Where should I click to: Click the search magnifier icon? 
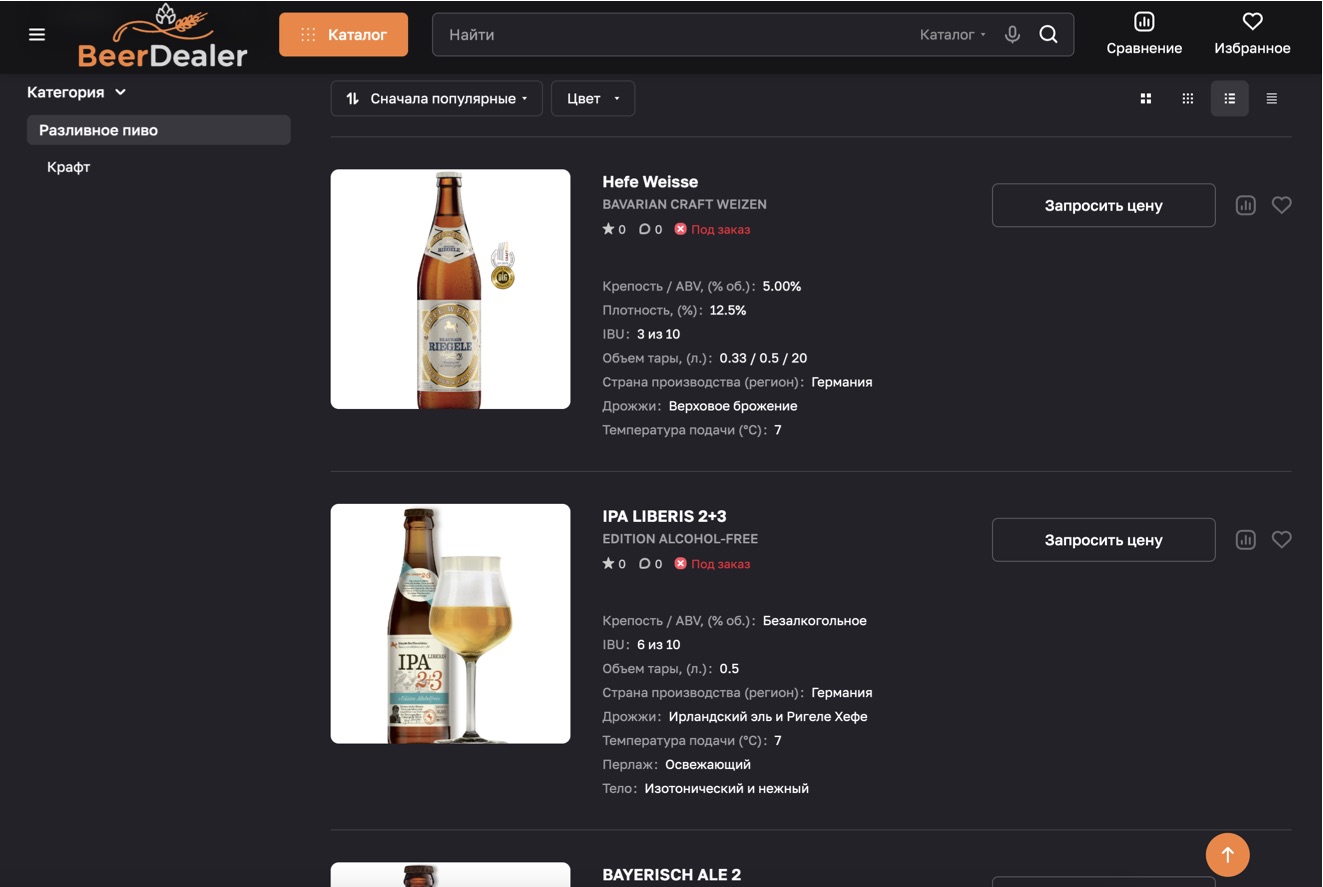coord(1048,34)
